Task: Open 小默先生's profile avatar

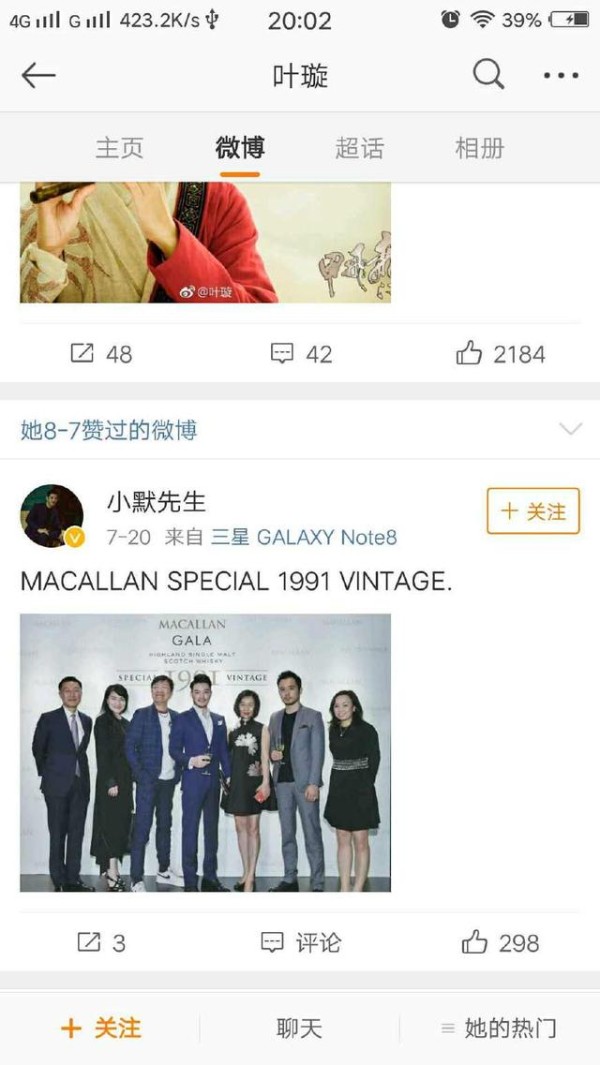Action: [52, 516]
